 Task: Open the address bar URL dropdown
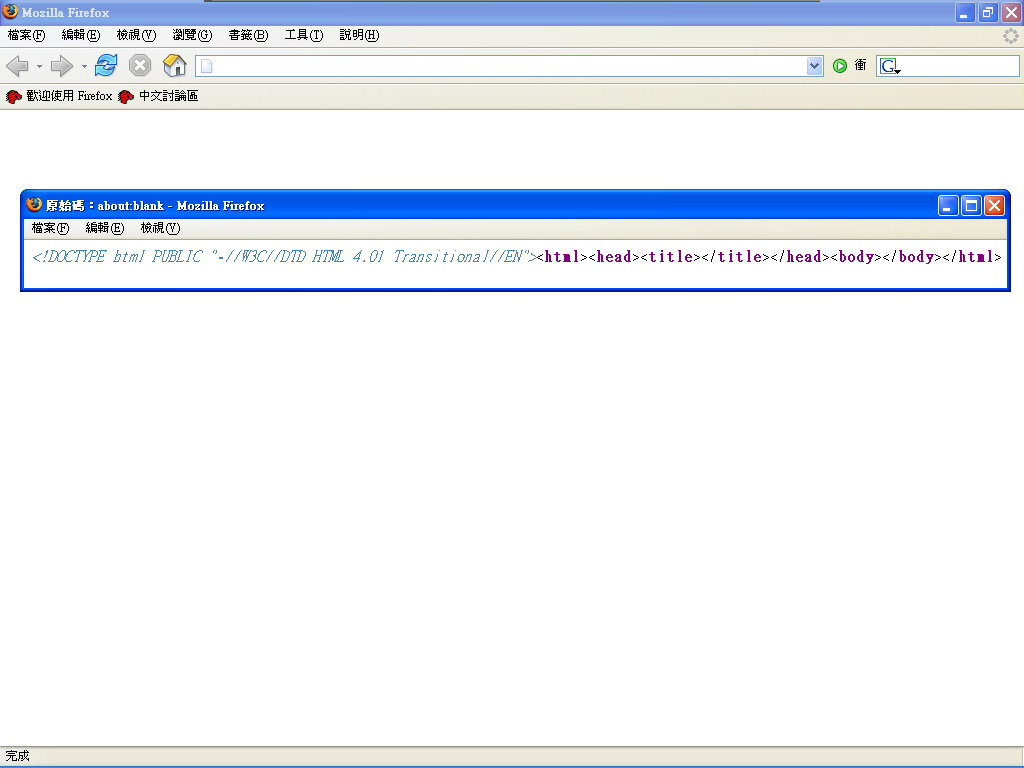click(814, 66)
